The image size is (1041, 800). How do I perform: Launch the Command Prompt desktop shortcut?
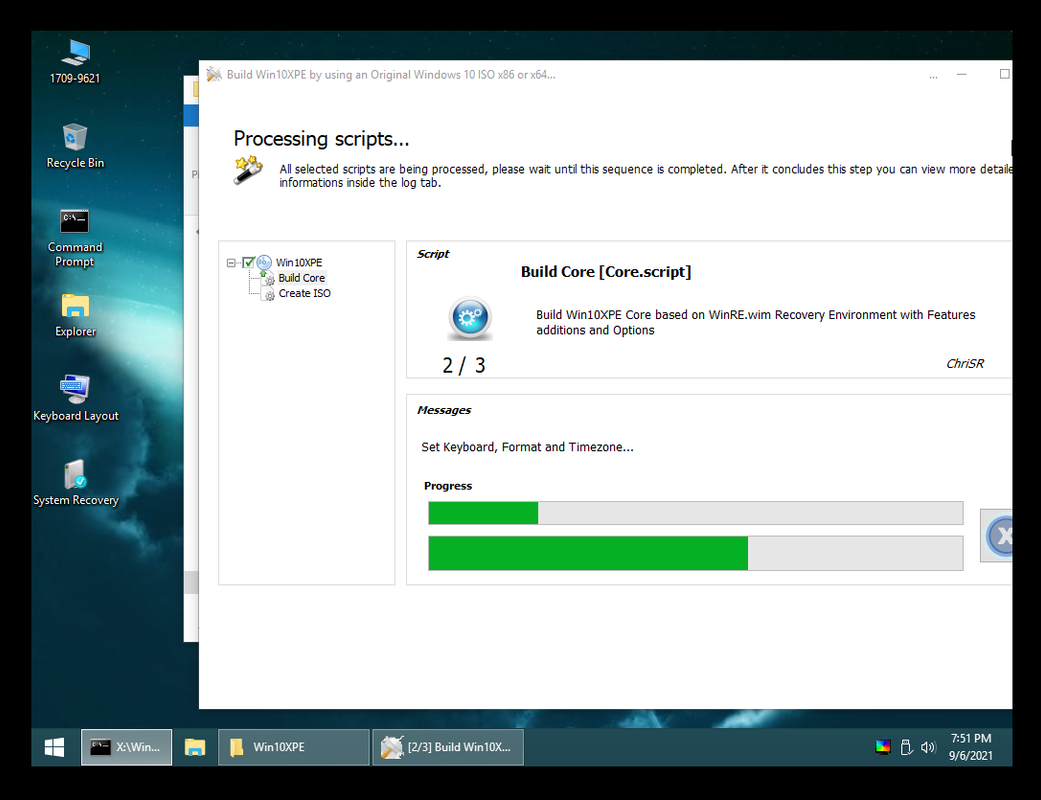click(x=75, y=238)
